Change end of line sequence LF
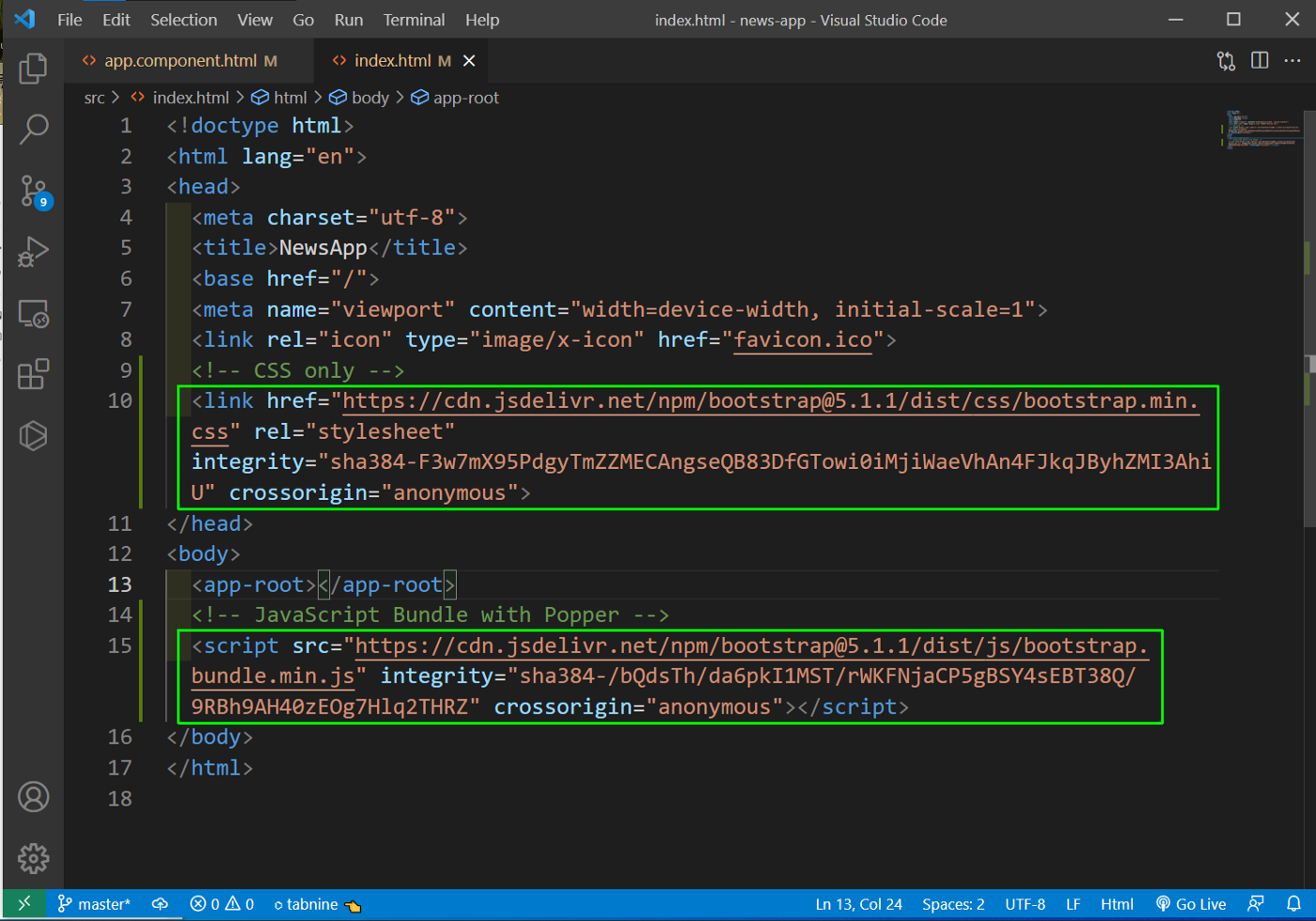 pos(1073,904)
